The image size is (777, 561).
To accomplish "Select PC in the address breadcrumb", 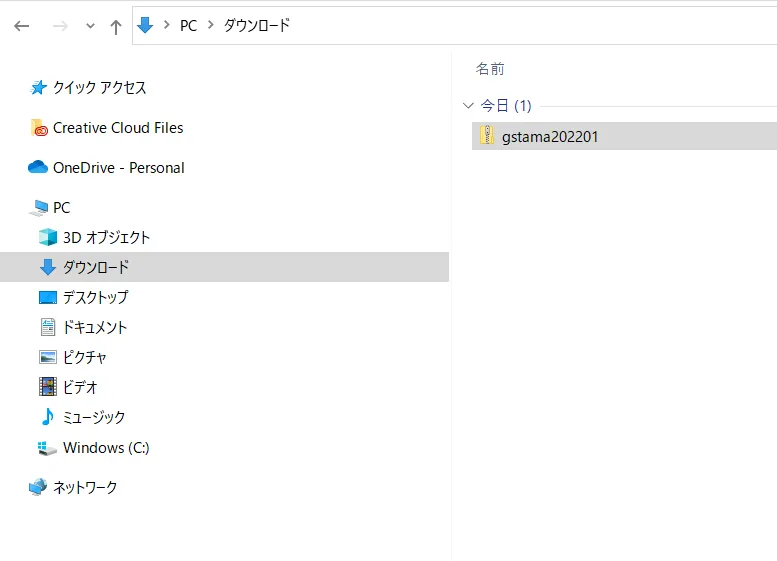I will point(188,26).
